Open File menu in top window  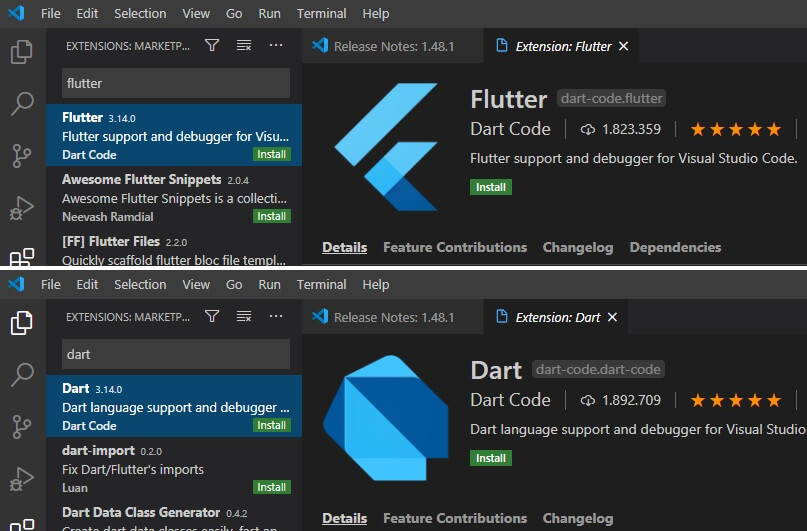tap(50, 13)
